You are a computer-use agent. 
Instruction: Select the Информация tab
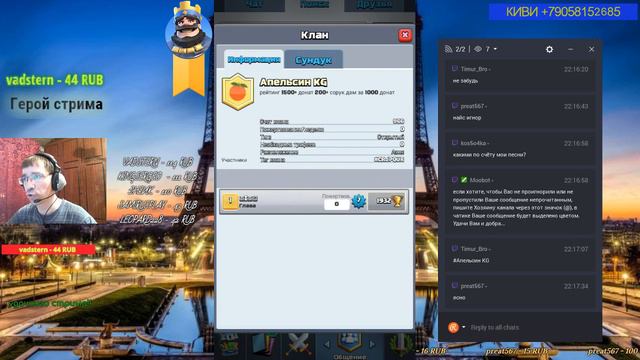(253, 60)
